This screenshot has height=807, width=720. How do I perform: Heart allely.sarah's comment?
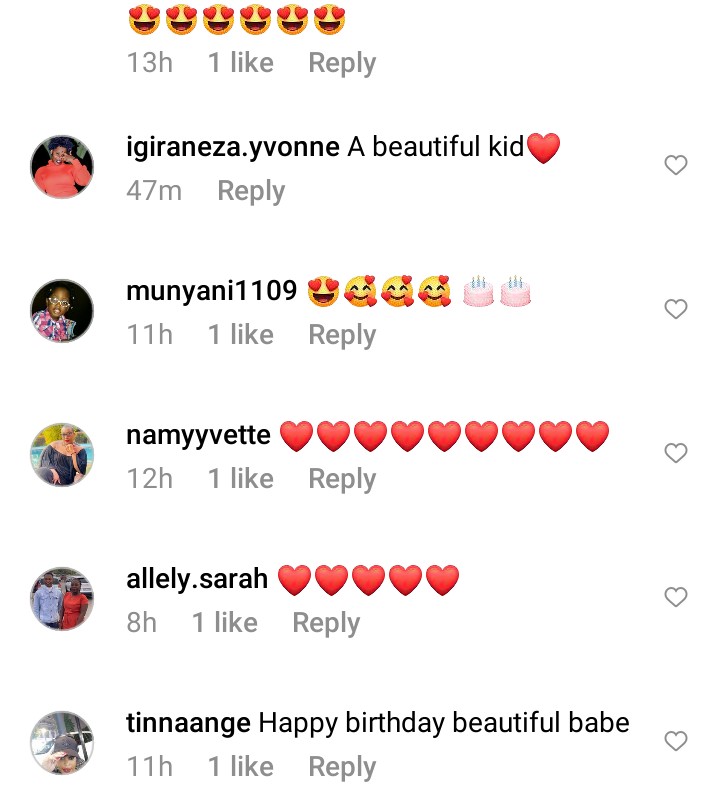point(676,597)
